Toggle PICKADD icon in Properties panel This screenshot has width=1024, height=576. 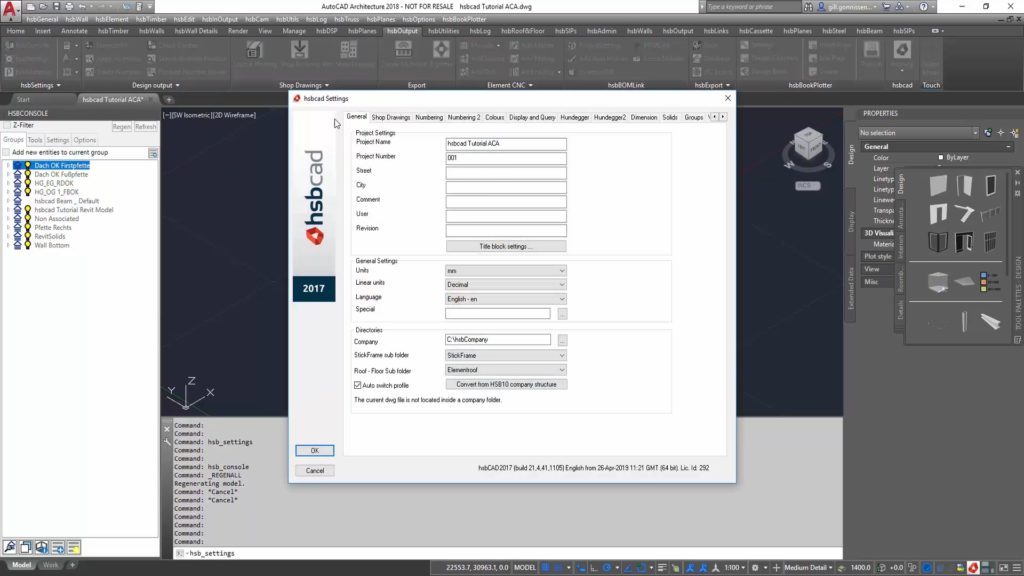tap(988, 133)
